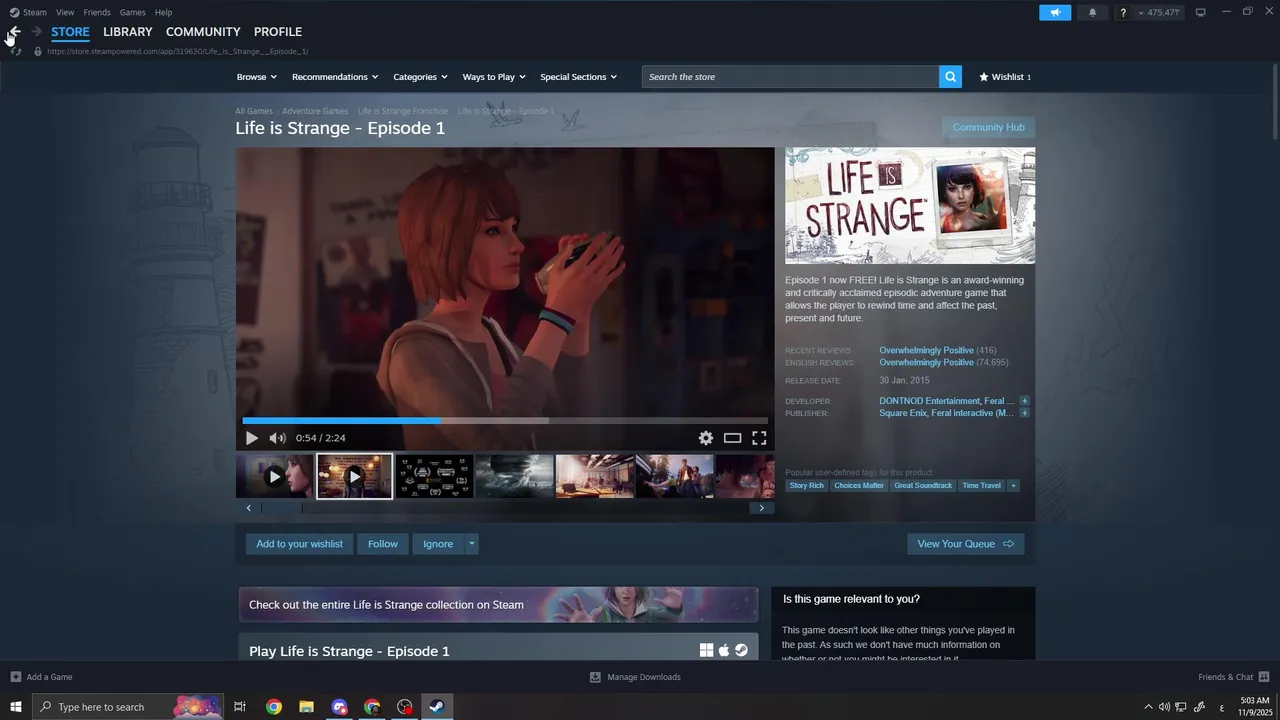The image size is (1280, 720).
Task: Mute the trailer audio
Action: tap(277, 438)
